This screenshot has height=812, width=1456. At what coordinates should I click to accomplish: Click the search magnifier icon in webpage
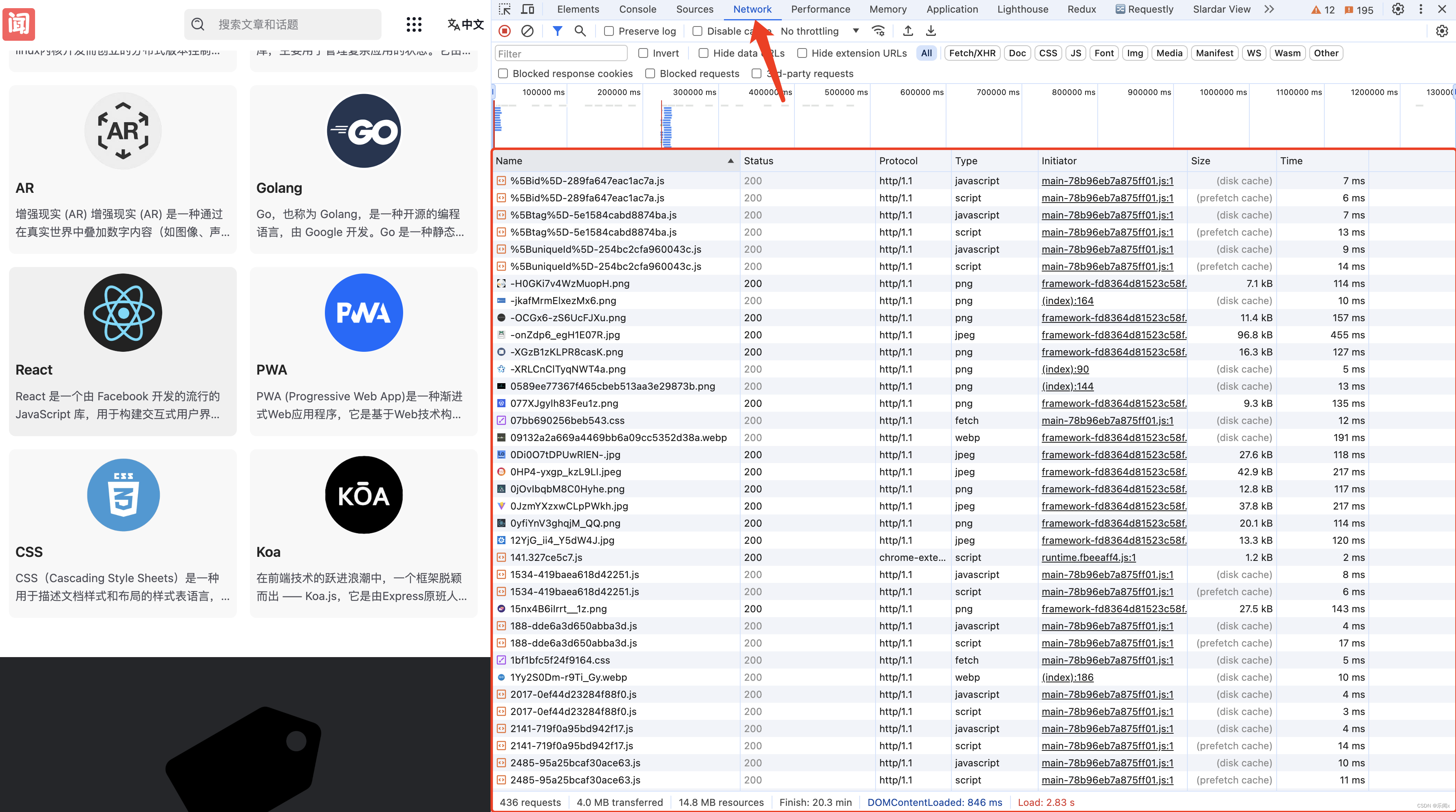pos(198,24)
